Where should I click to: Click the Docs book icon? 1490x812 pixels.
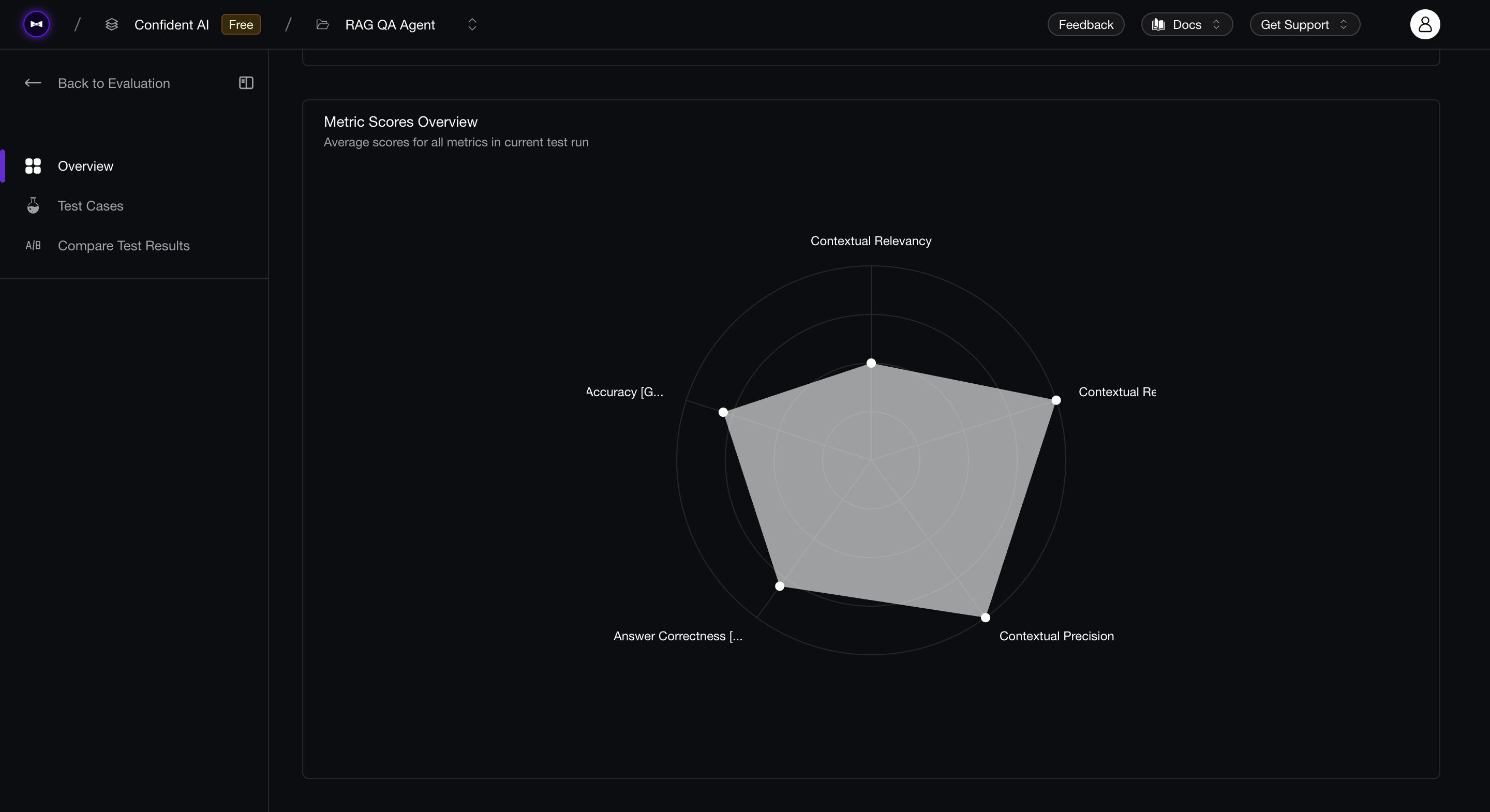pyautogui.click(x=1158, y=24)
